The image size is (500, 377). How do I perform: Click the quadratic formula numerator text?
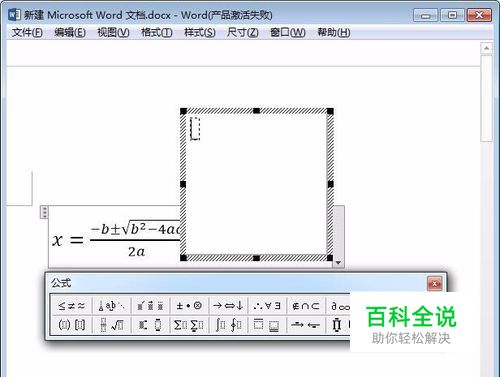tap(135, 229)
